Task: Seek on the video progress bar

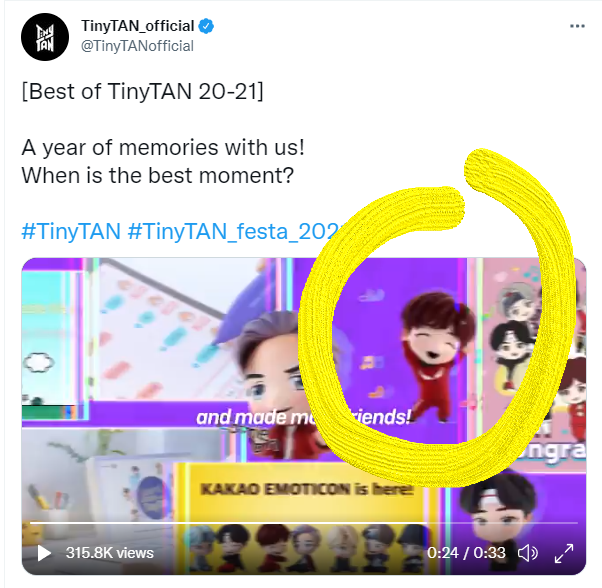Action: (x=304, y=523)
